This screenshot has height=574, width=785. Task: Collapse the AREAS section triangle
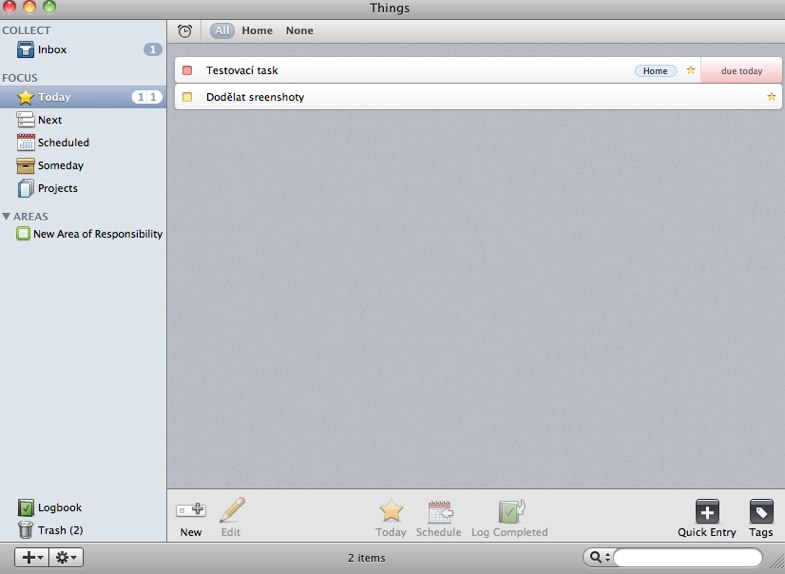7,216
